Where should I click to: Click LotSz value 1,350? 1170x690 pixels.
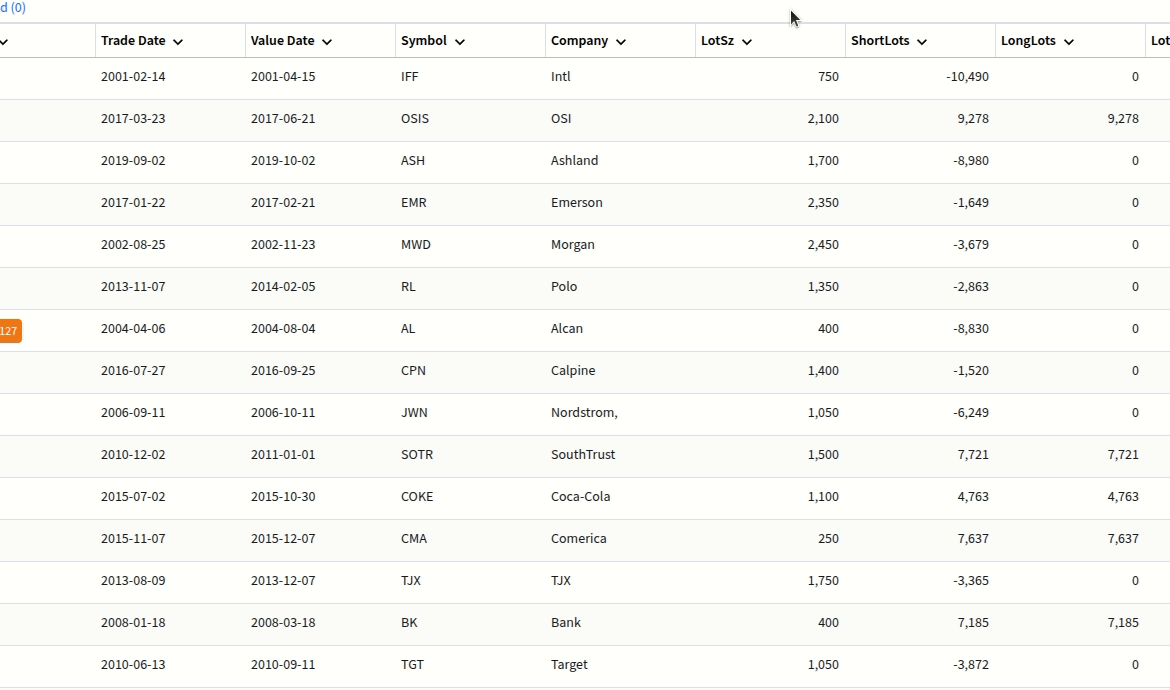[823, 286]
